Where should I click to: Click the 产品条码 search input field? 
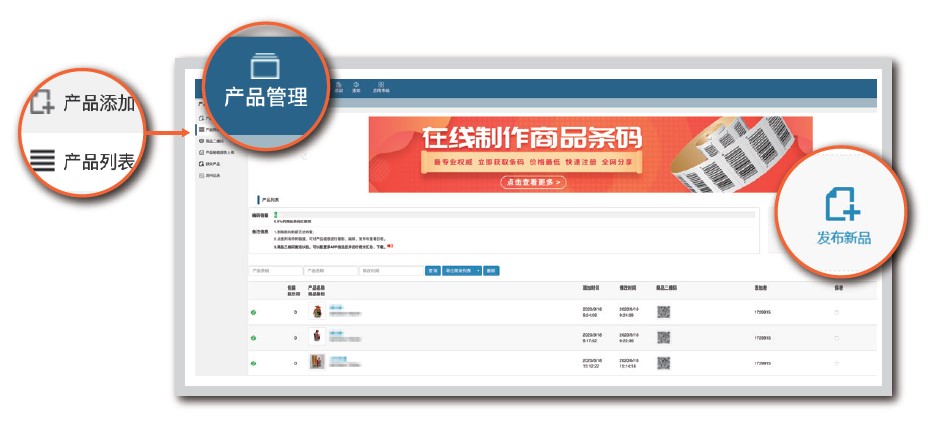pos(275,270)
